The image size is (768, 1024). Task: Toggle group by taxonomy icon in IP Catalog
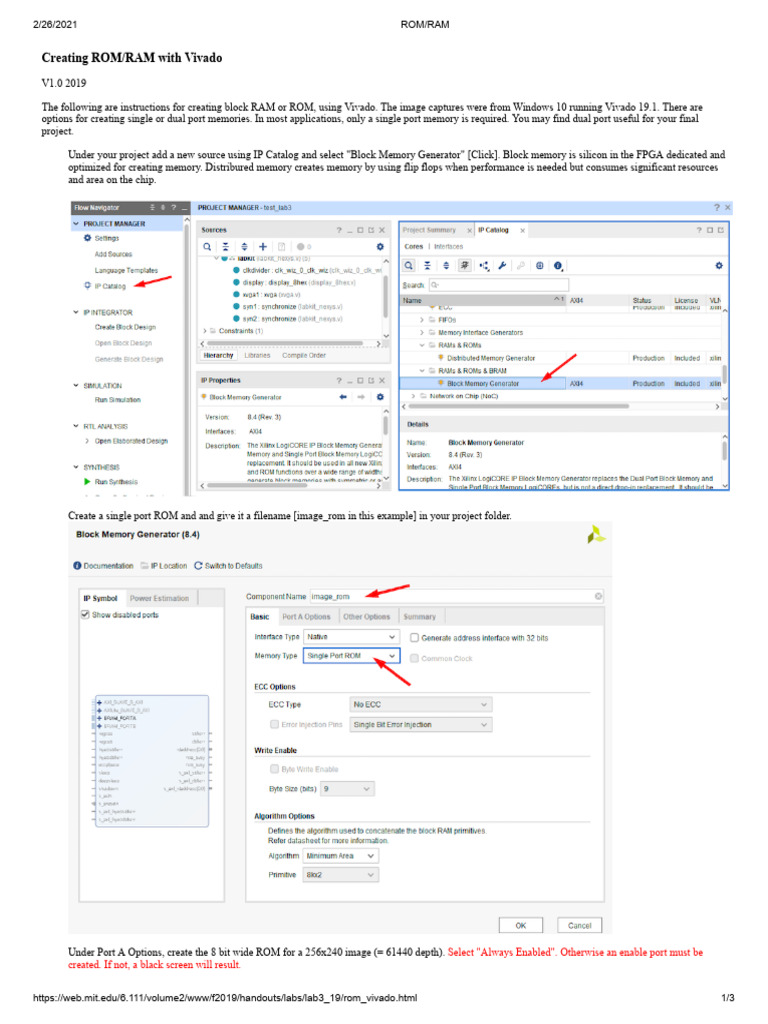(464, 266)
